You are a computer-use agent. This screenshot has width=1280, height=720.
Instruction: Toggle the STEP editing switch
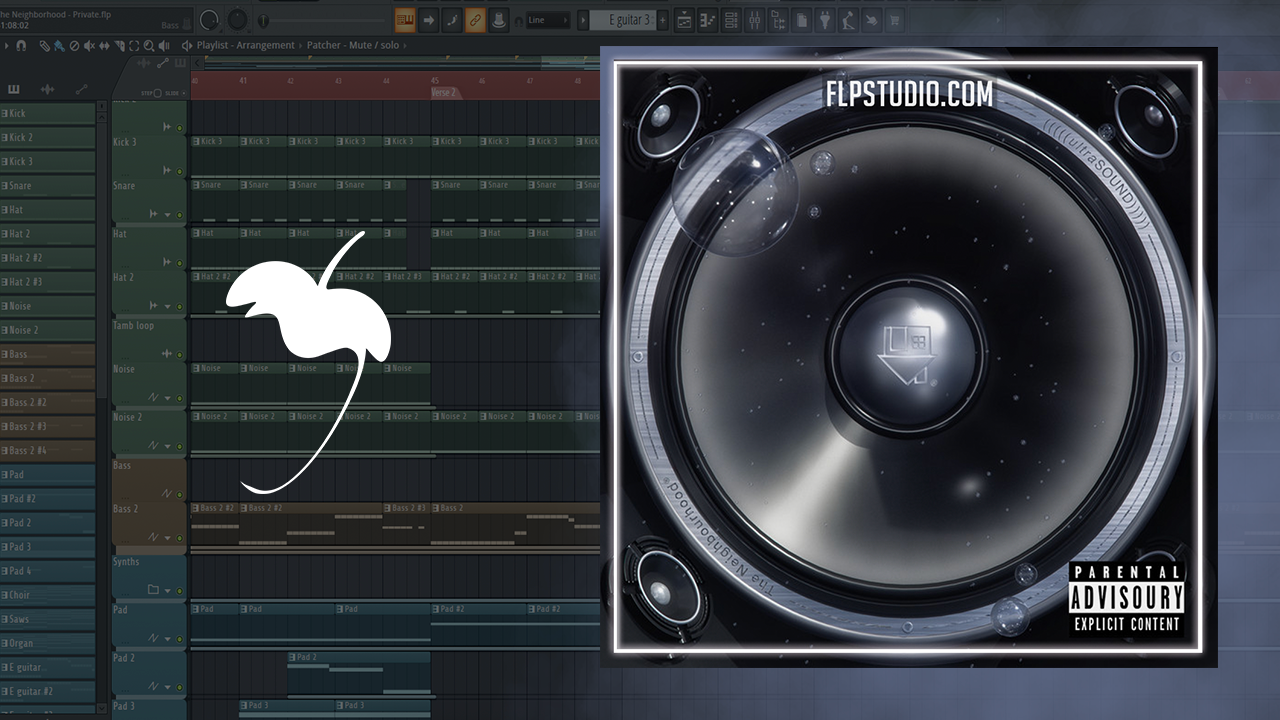coord(157,93)
